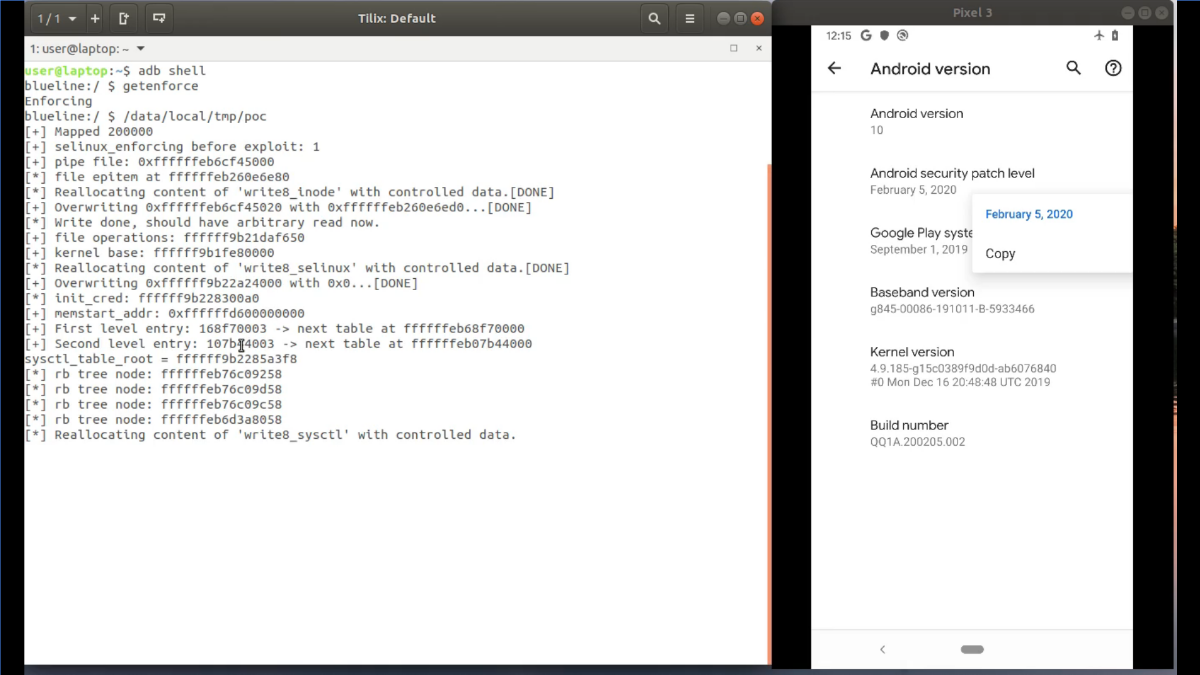Maximize the terminal pane using square icon
This screenshot has width=1200, height=675.
pyautogui.click(x=733, y=48)
